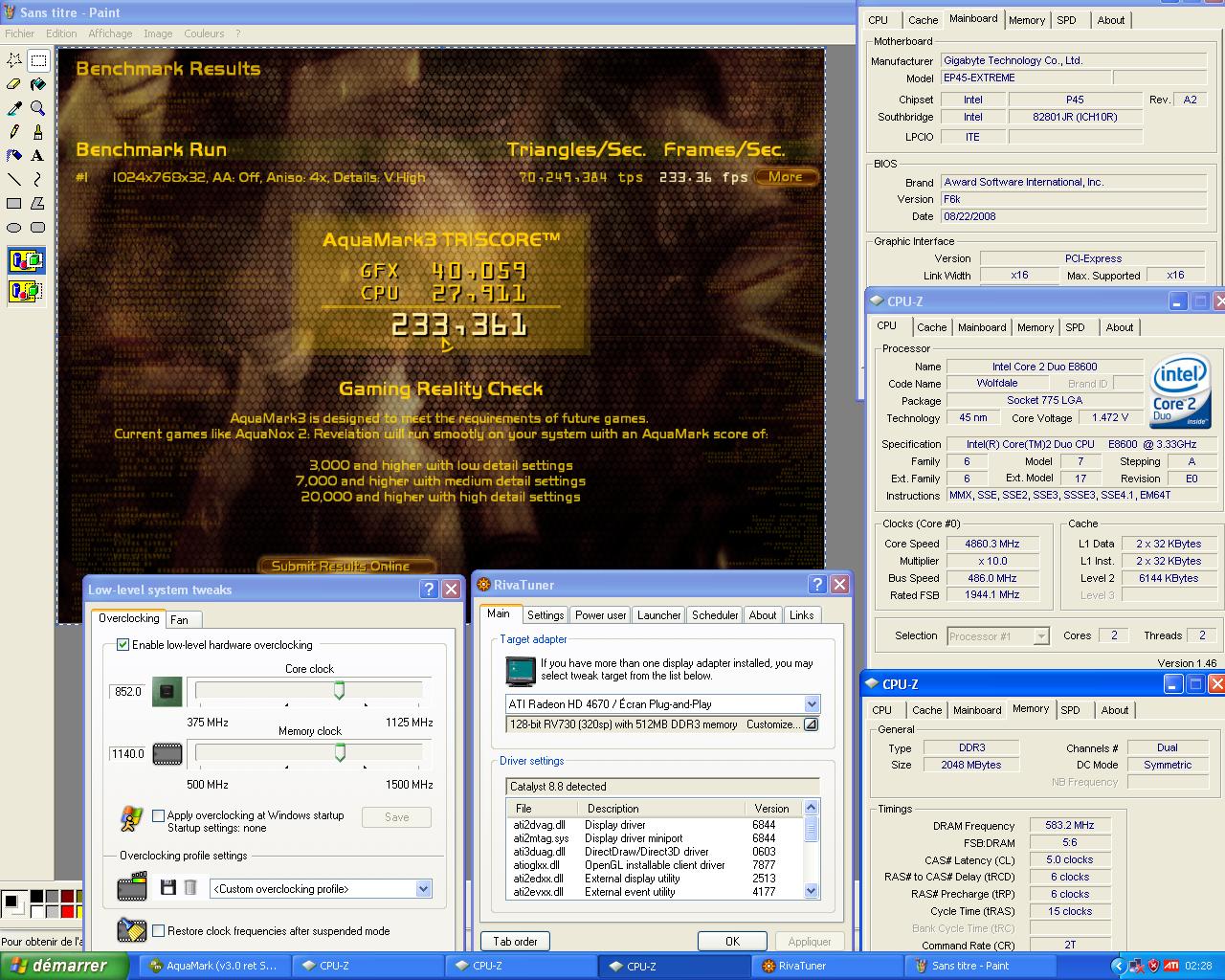1225x980 pixels.
Task: Pick the Rounded Rectangle tool
Action: (38, 227)
